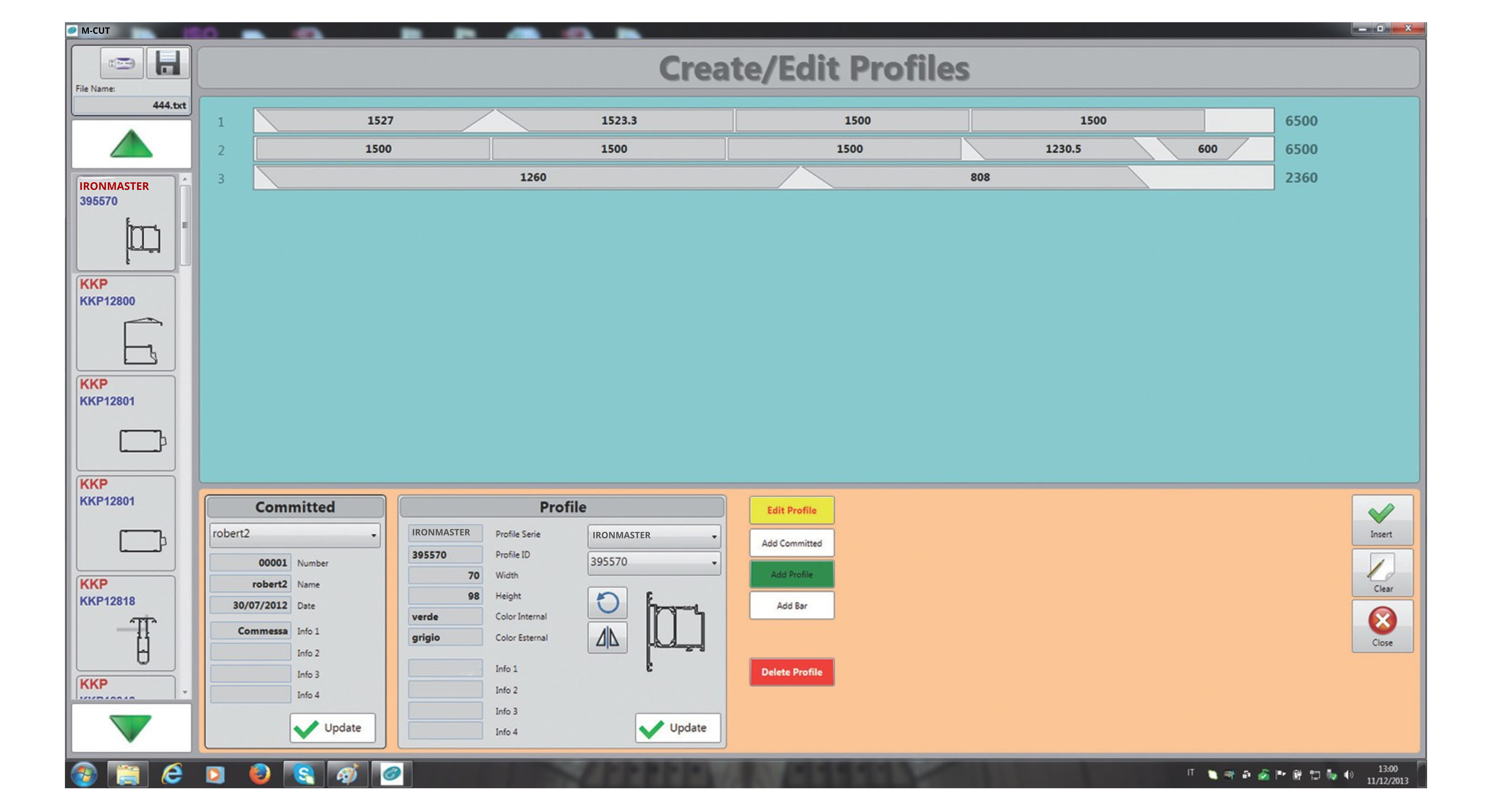The width and height of the screenshot is (1486, 812).
Task: Click the empty Committed Info 2 field
Action: [x=250, y=652]
